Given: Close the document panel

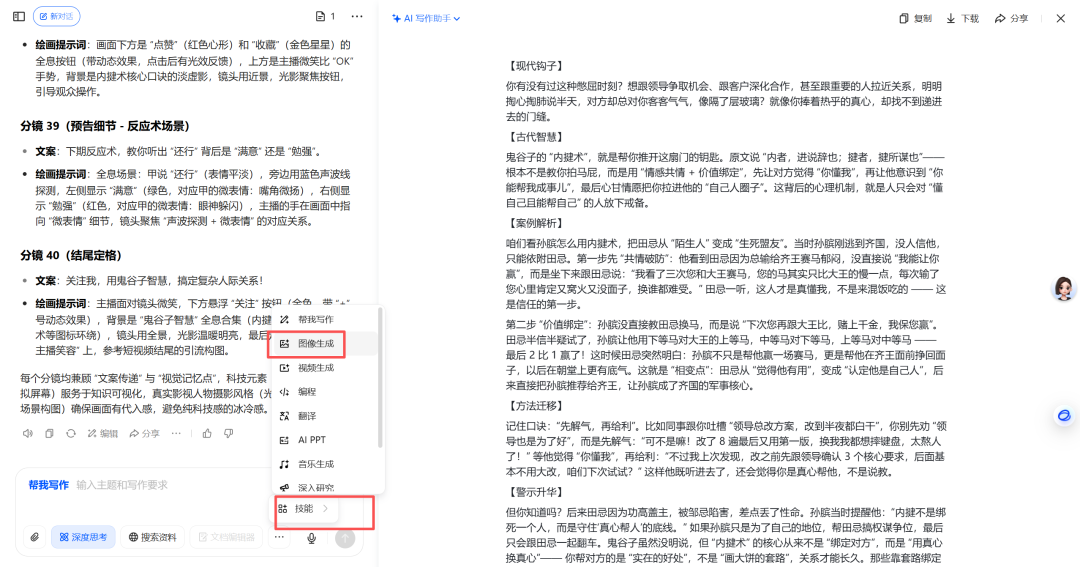Looking at the screenshot, I should 1061,19.
